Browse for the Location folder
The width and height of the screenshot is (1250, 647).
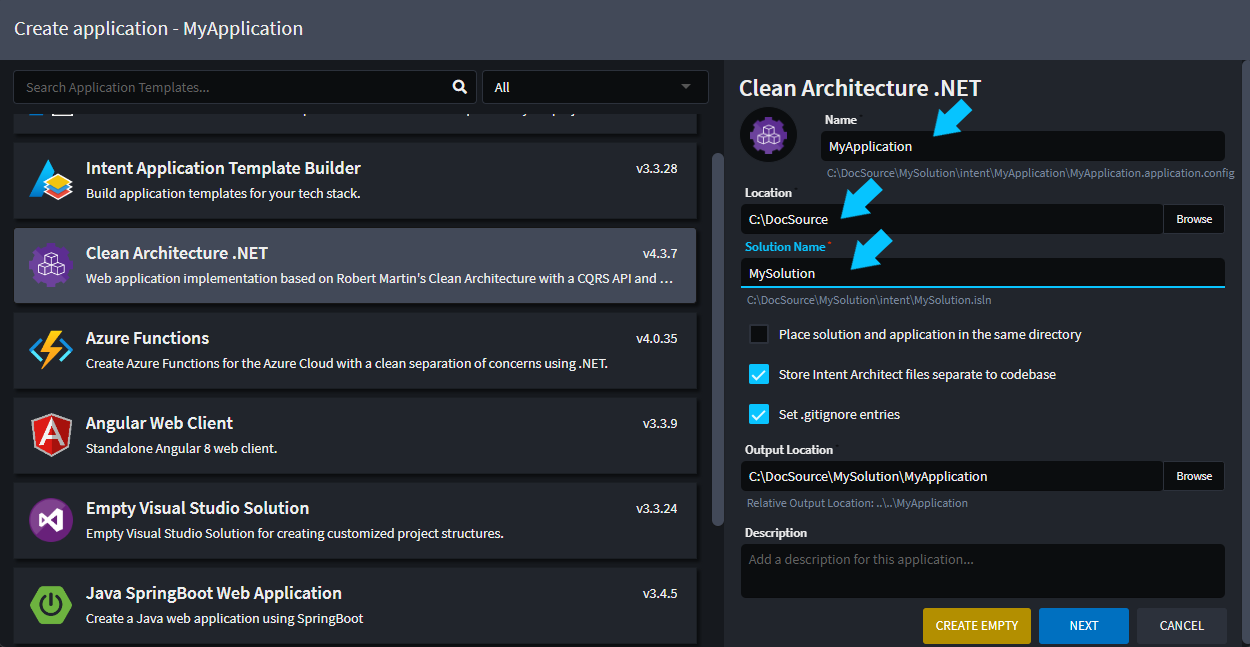pos(1194,219)
